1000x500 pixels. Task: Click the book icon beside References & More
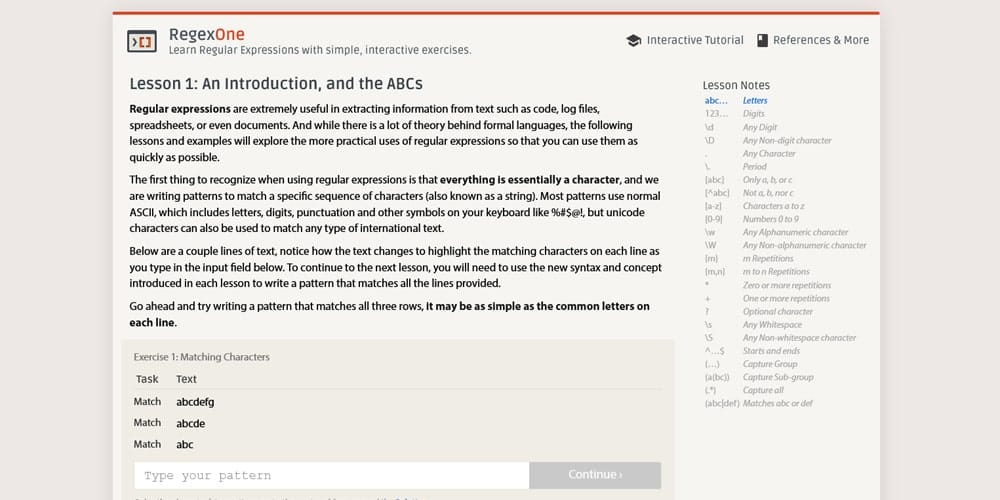[762, 40]
